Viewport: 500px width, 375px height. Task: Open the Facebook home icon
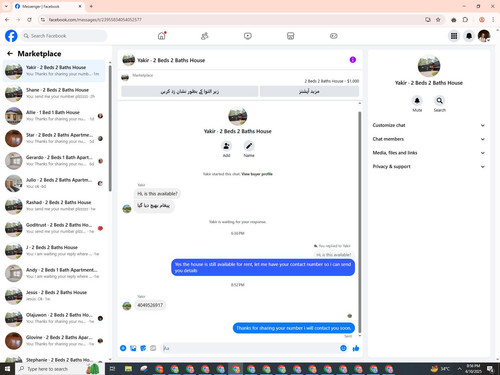[x=162, y=36]
